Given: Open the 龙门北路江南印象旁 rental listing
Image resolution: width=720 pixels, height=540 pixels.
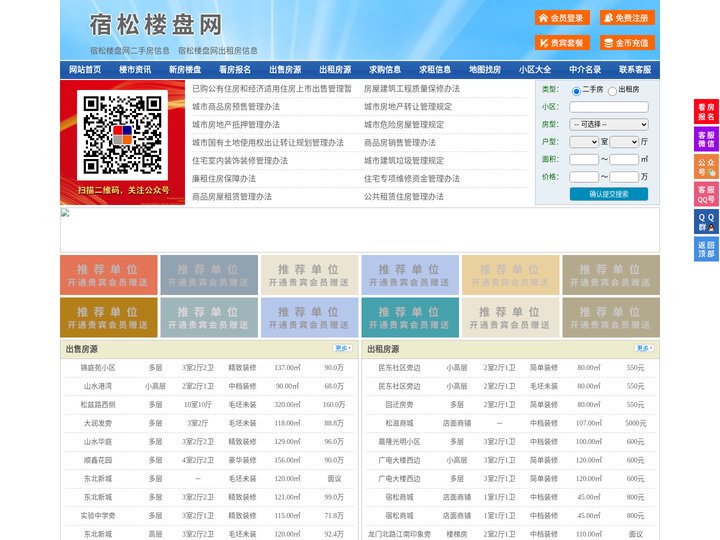Looking at the screenshot, I should tap(399, 534).
